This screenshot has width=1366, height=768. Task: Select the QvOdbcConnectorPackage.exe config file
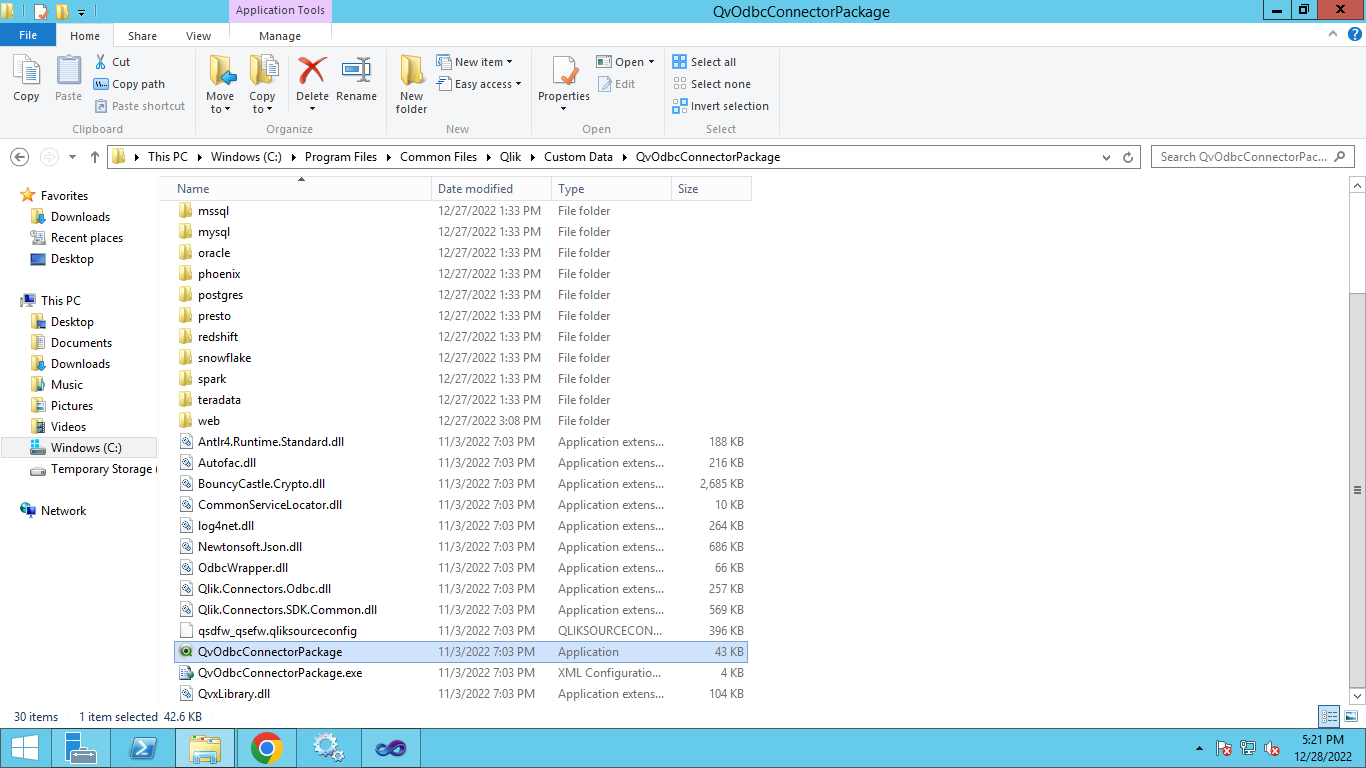point(460,673)
